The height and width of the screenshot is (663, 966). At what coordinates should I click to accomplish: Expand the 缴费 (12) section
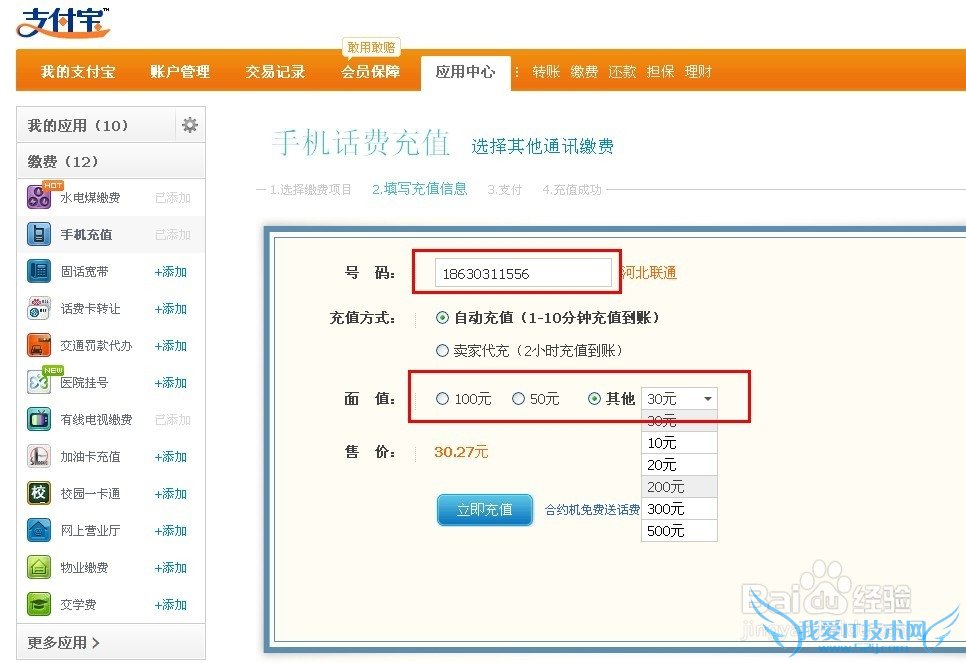pyautogui.click(x=111, y=161)
